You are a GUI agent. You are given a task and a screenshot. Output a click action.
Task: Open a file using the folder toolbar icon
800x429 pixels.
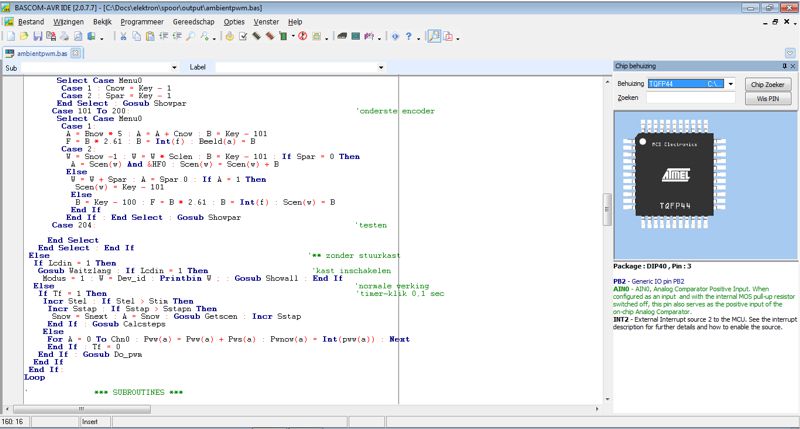pyautogui.click(x=24, y=36)
